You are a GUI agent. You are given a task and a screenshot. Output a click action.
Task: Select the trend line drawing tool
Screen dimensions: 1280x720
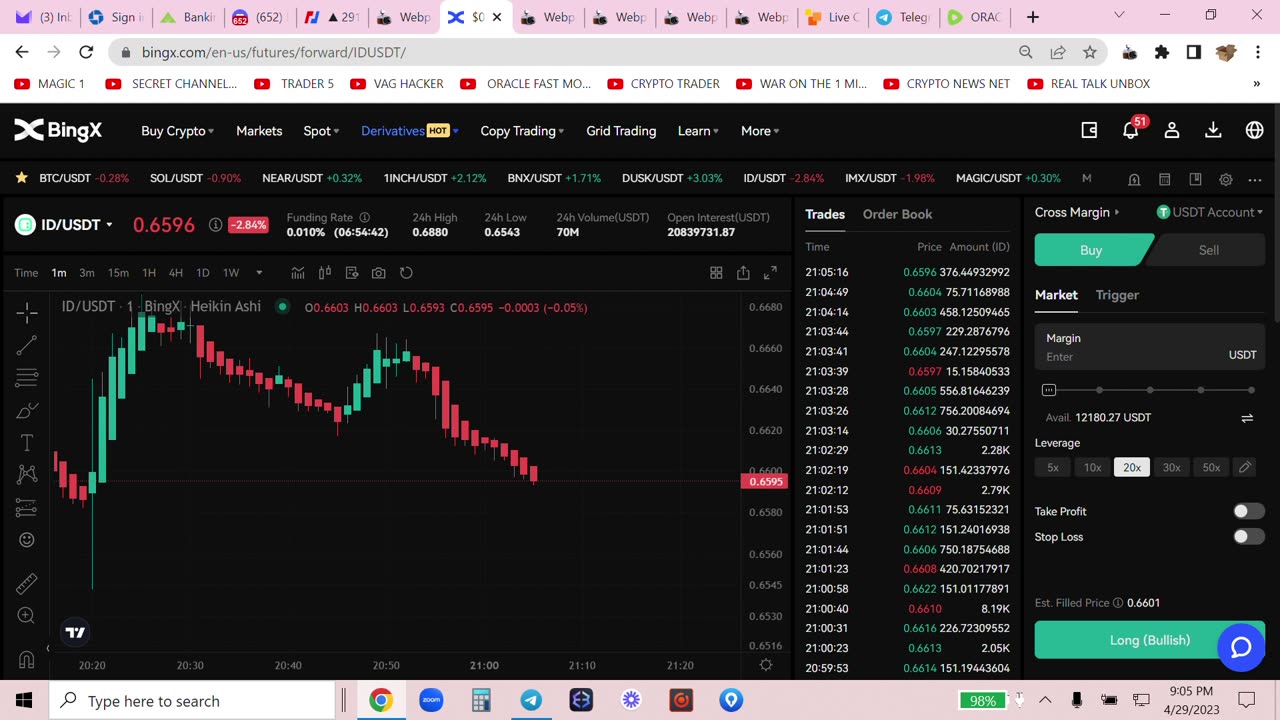point(27,345)
